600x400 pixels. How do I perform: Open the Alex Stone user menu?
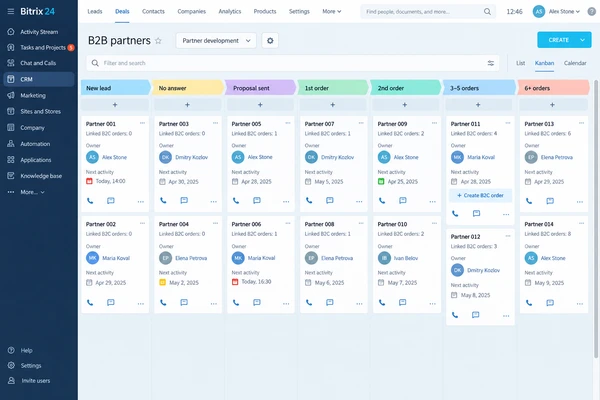pyautogui.click(x=556, y=11)
